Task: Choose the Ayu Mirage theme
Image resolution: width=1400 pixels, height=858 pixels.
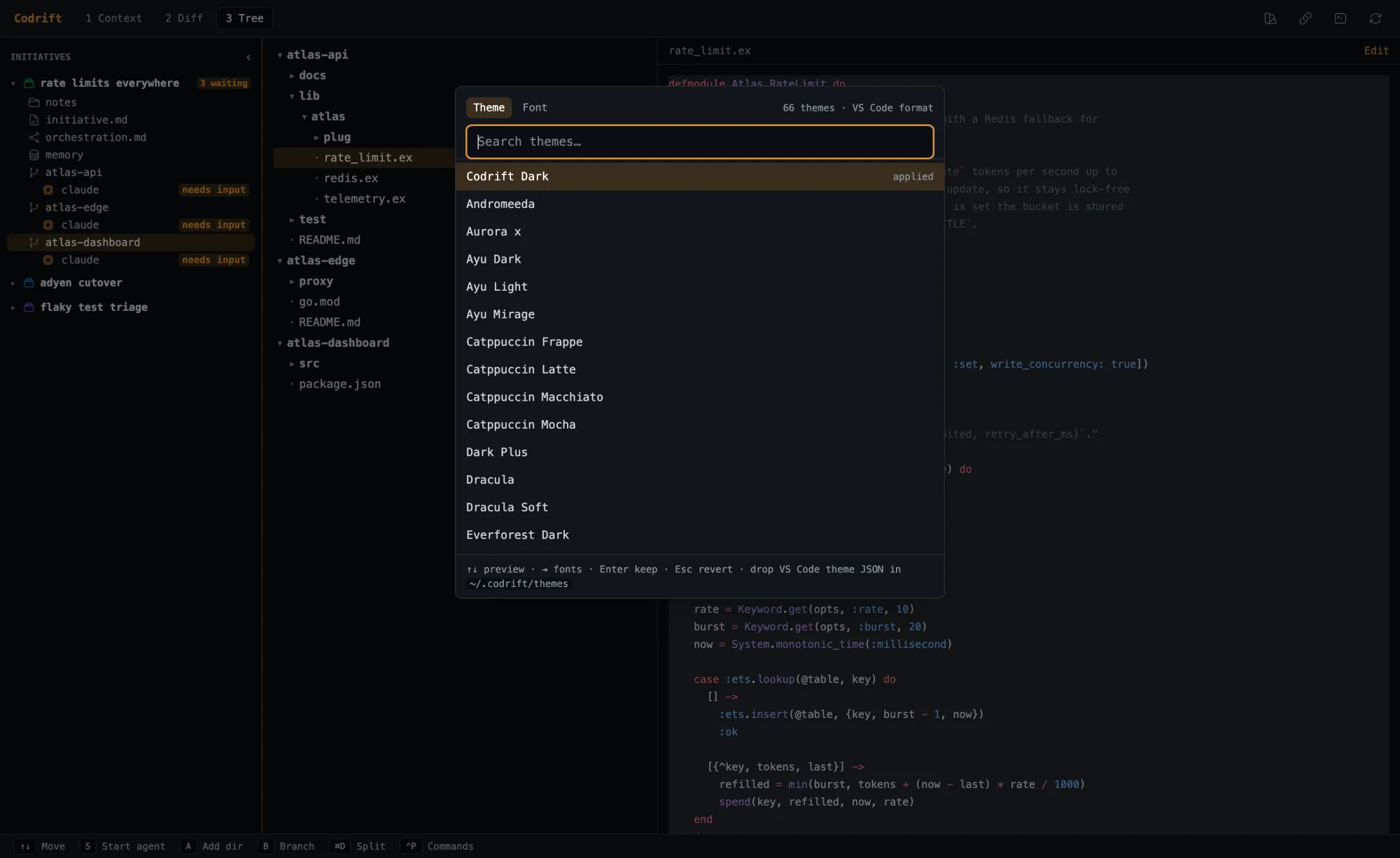Action: point(700,314)
